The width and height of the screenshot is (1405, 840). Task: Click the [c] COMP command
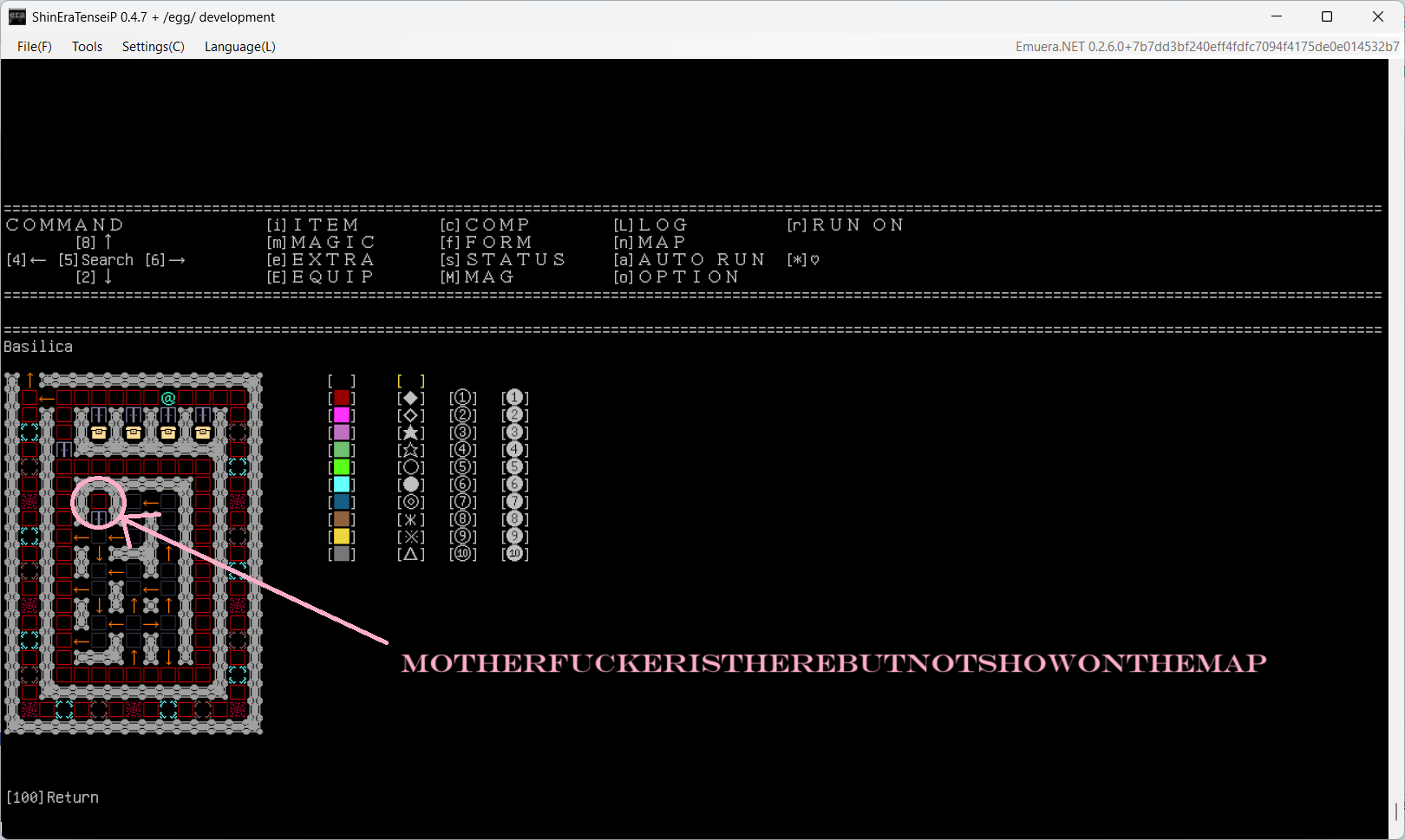pos(486,225)
